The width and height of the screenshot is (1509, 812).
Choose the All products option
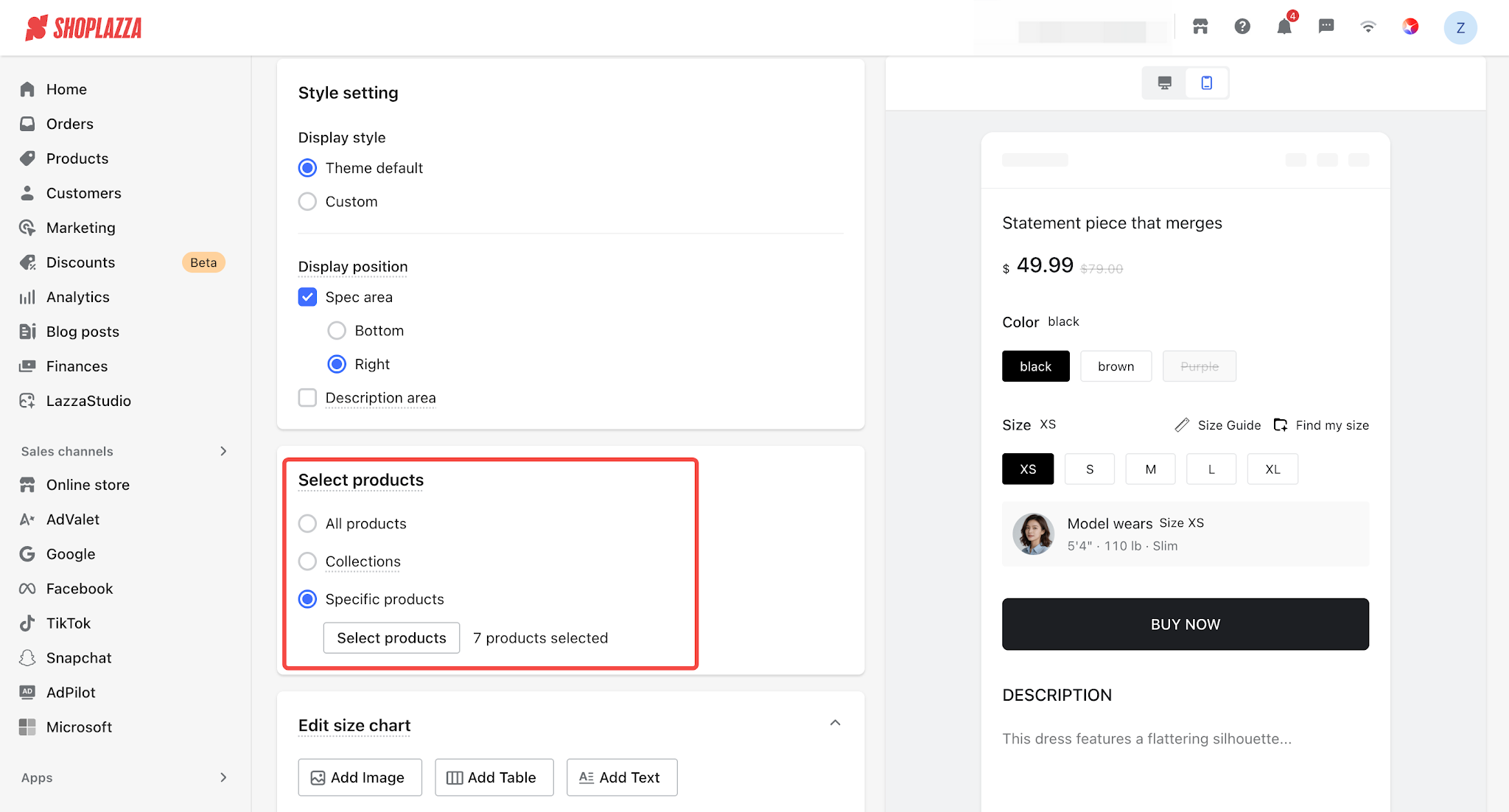[x=307, y=523]
